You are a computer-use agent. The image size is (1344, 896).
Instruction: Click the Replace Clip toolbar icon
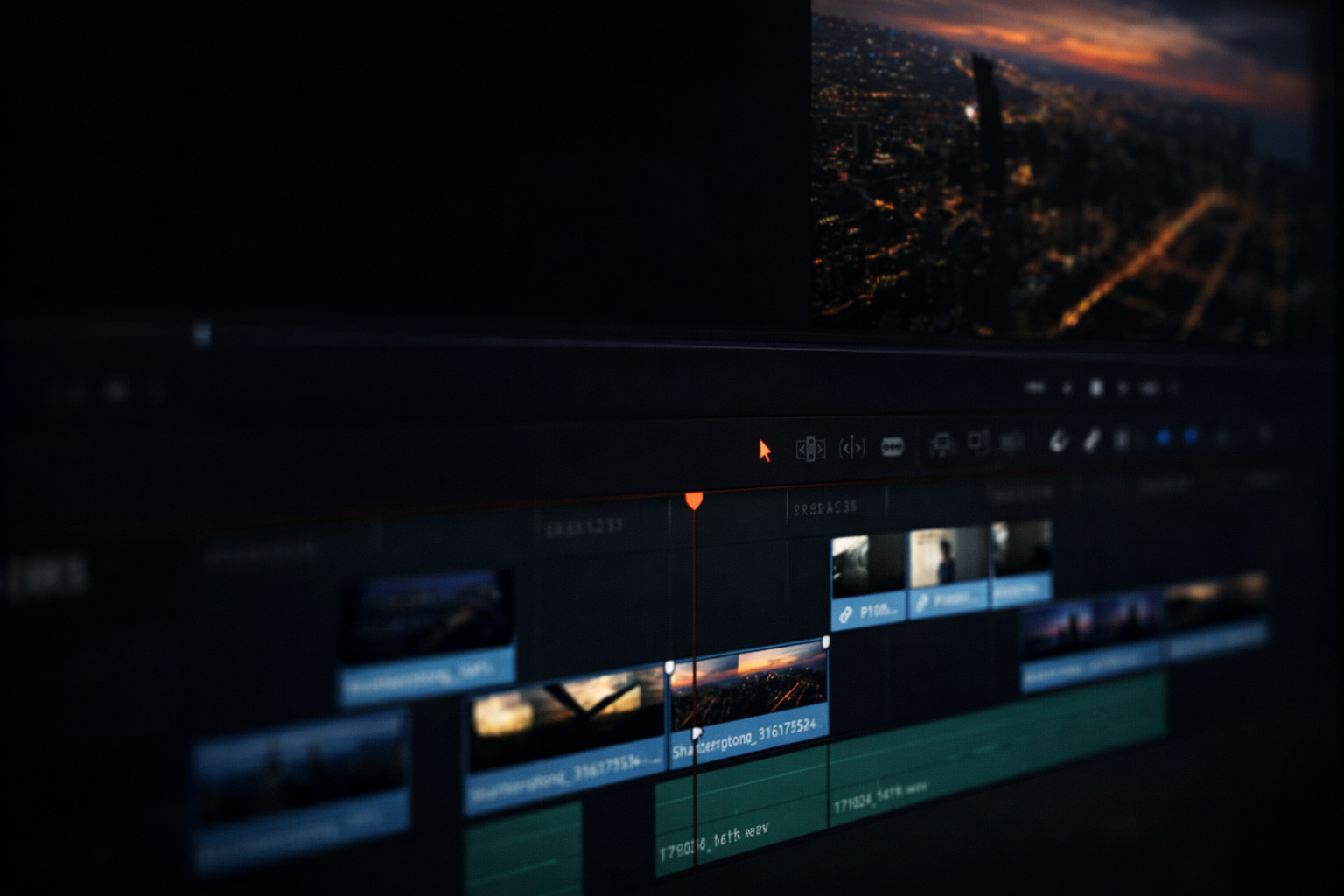pos(1011,442)
